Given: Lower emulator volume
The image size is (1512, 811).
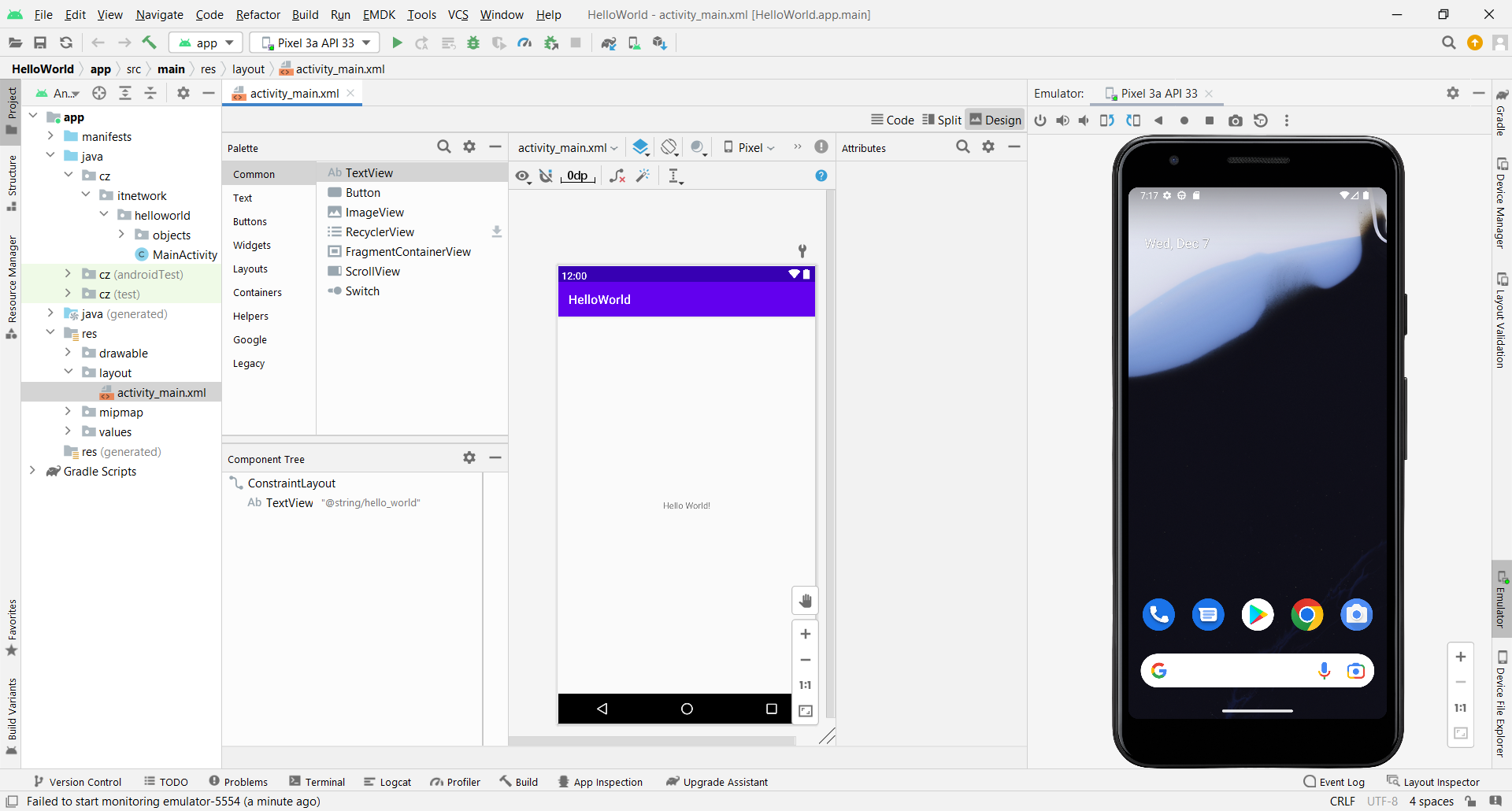Looking at the screenshot, I should (1084, 120).
